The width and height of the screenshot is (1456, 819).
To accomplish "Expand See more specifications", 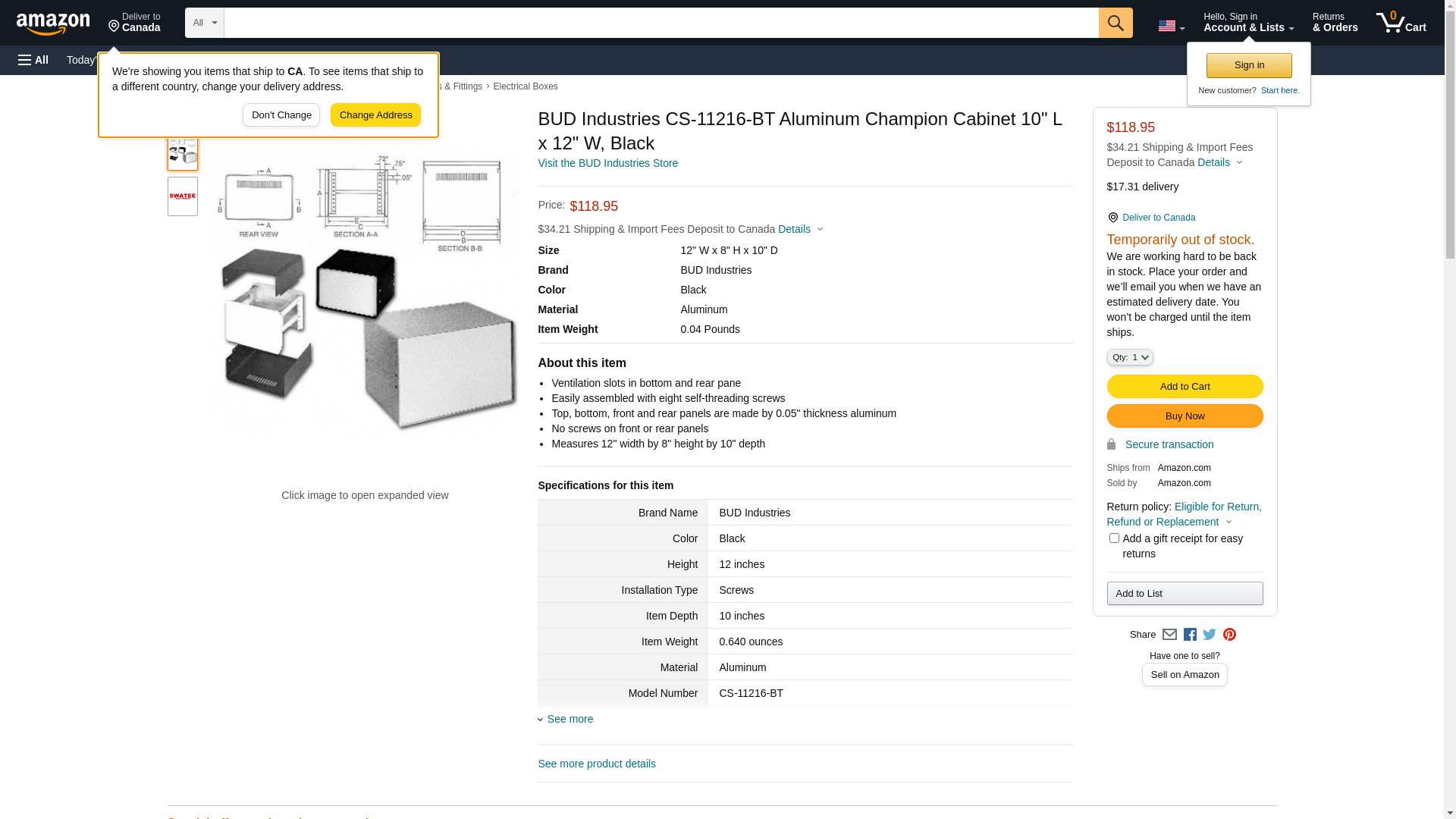I will (x=570, y=719).
